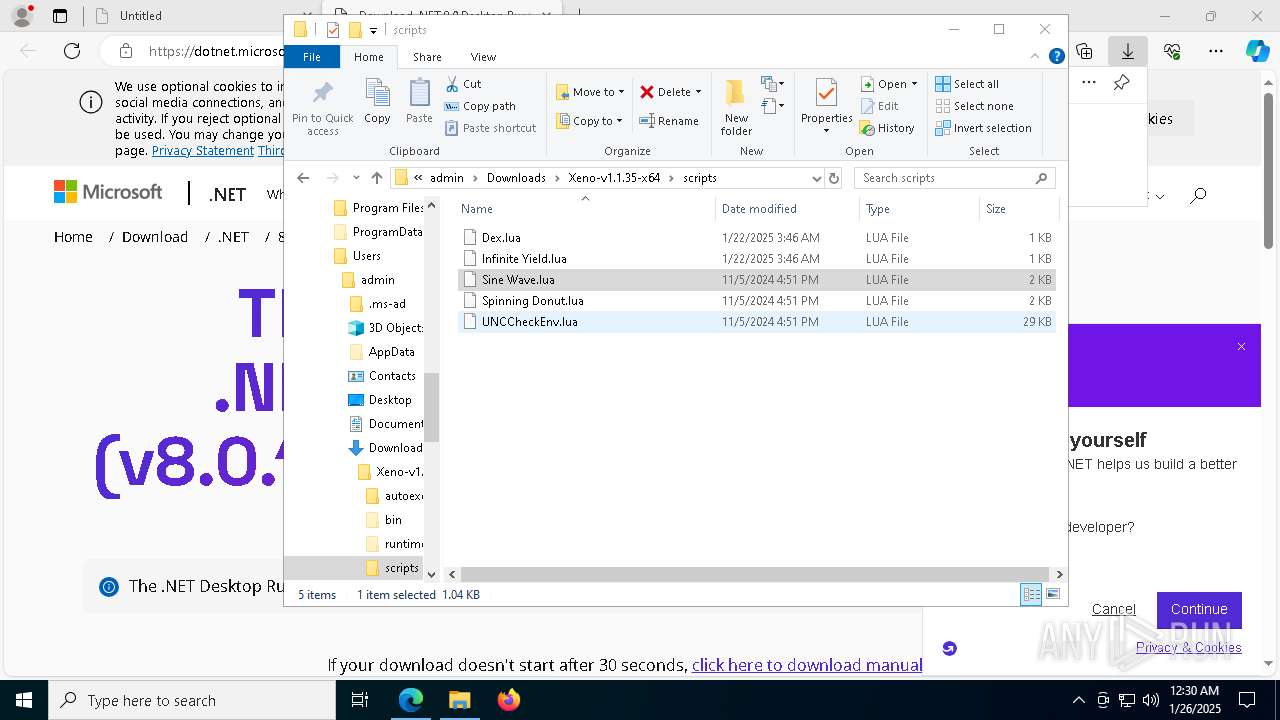Open File Explorer from taskbar
The width and height of the screenshot is (1280, 720).
pyautogui.click(x=460, y=700)
